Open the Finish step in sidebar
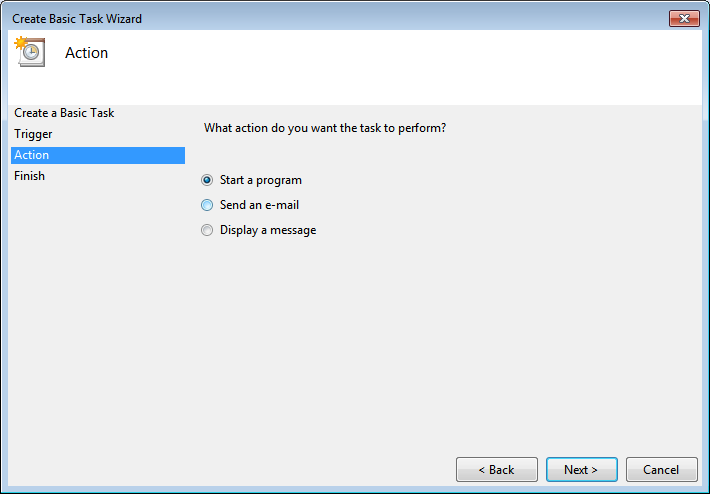This screenshot has width=710, height=494. 29,176
